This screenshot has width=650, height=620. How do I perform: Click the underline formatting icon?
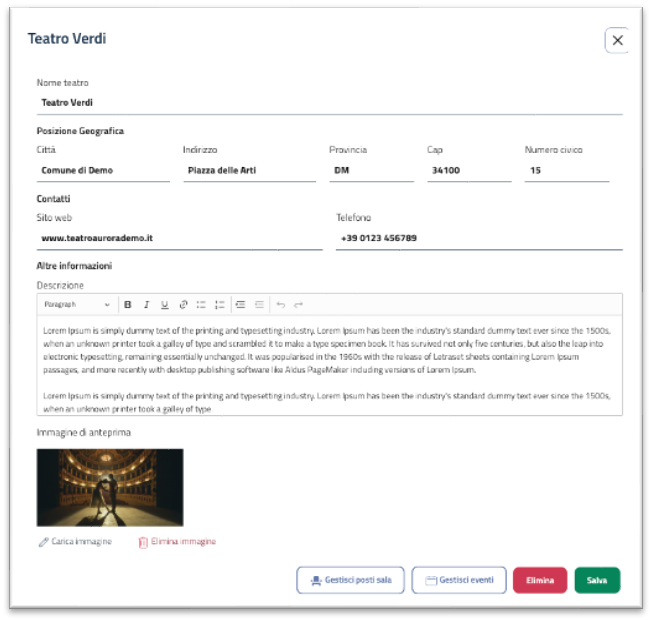pos(164,304)
